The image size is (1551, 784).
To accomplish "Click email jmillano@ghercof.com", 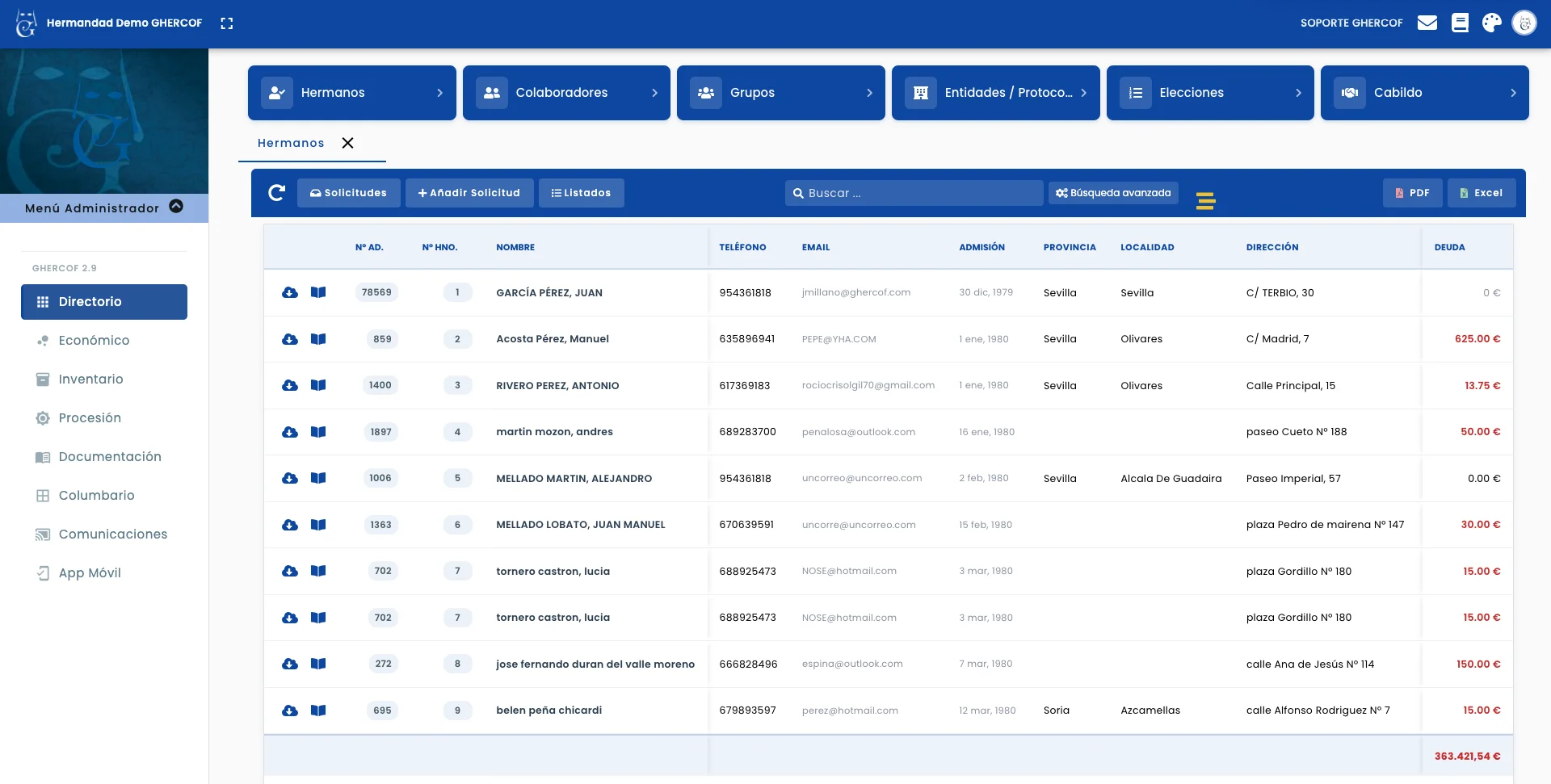I will click(x=855, y=292).
